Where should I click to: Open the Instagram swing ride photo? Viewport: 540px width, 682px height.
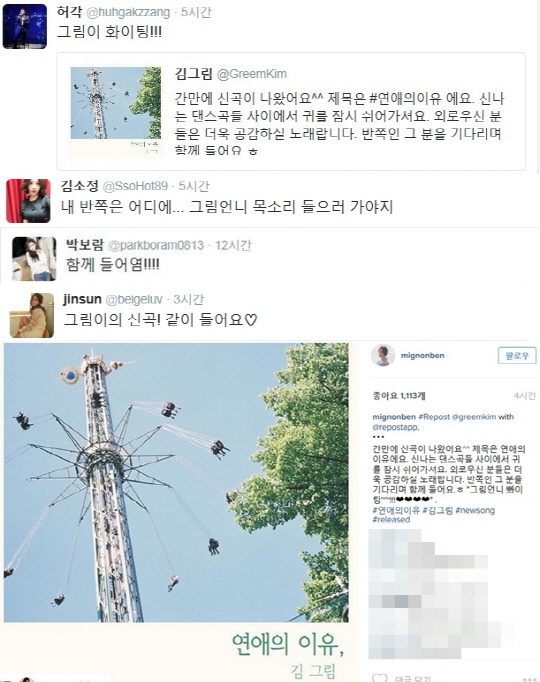176,482
